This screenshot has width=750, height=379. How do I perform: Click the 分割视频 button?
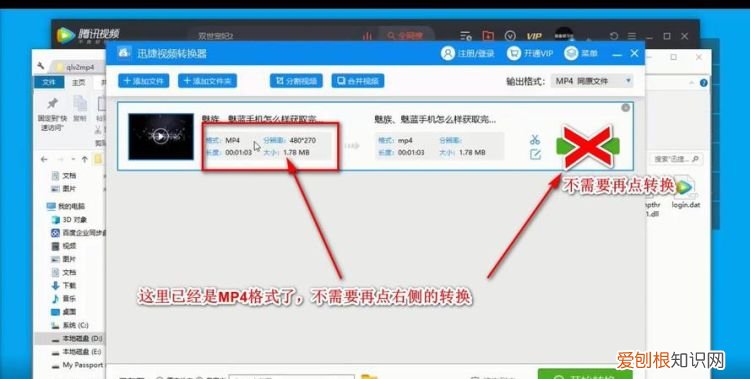tap(296, 81)
